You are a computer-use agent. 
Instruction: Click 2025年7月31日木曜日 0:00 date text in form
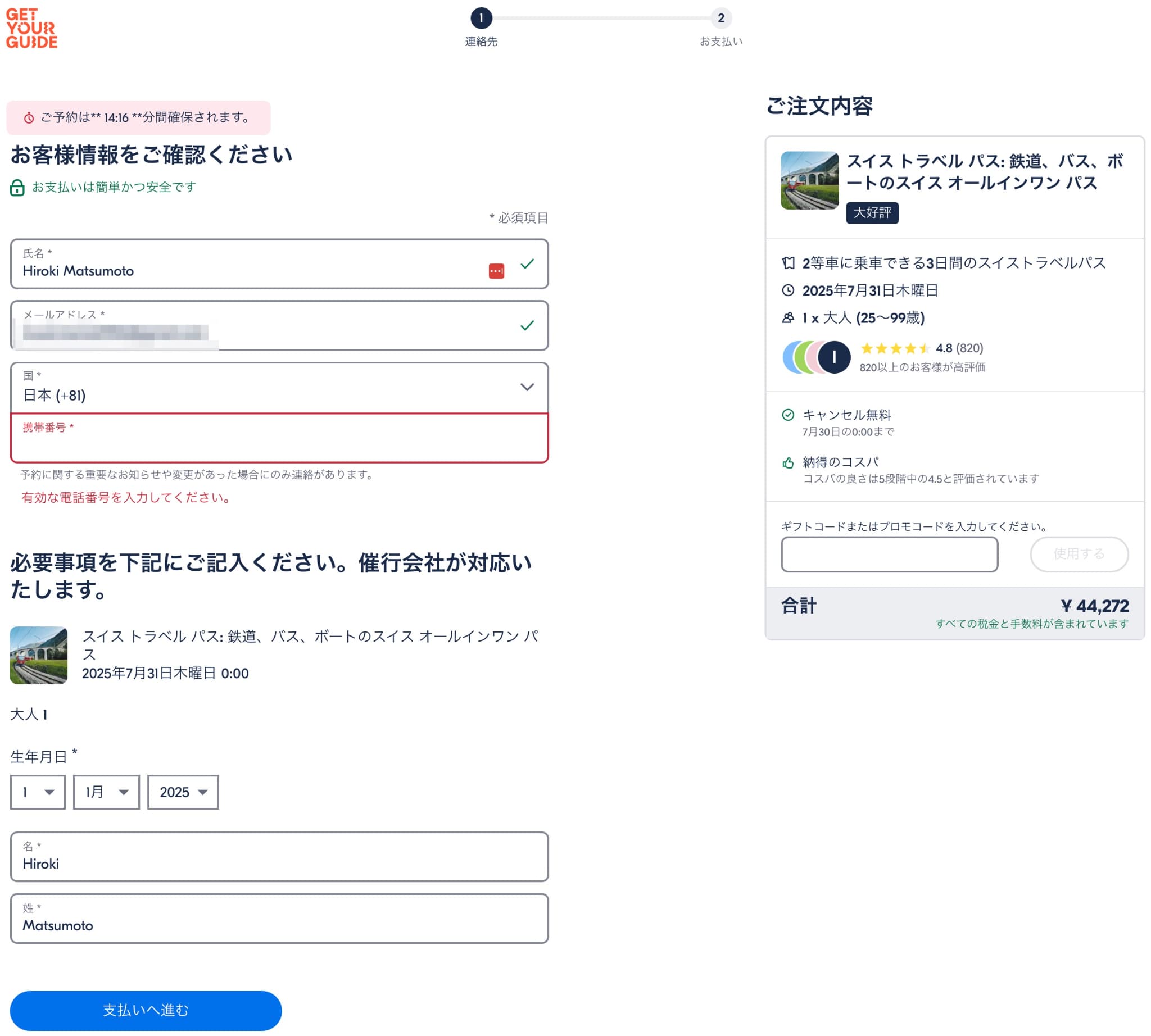point(165,674)
